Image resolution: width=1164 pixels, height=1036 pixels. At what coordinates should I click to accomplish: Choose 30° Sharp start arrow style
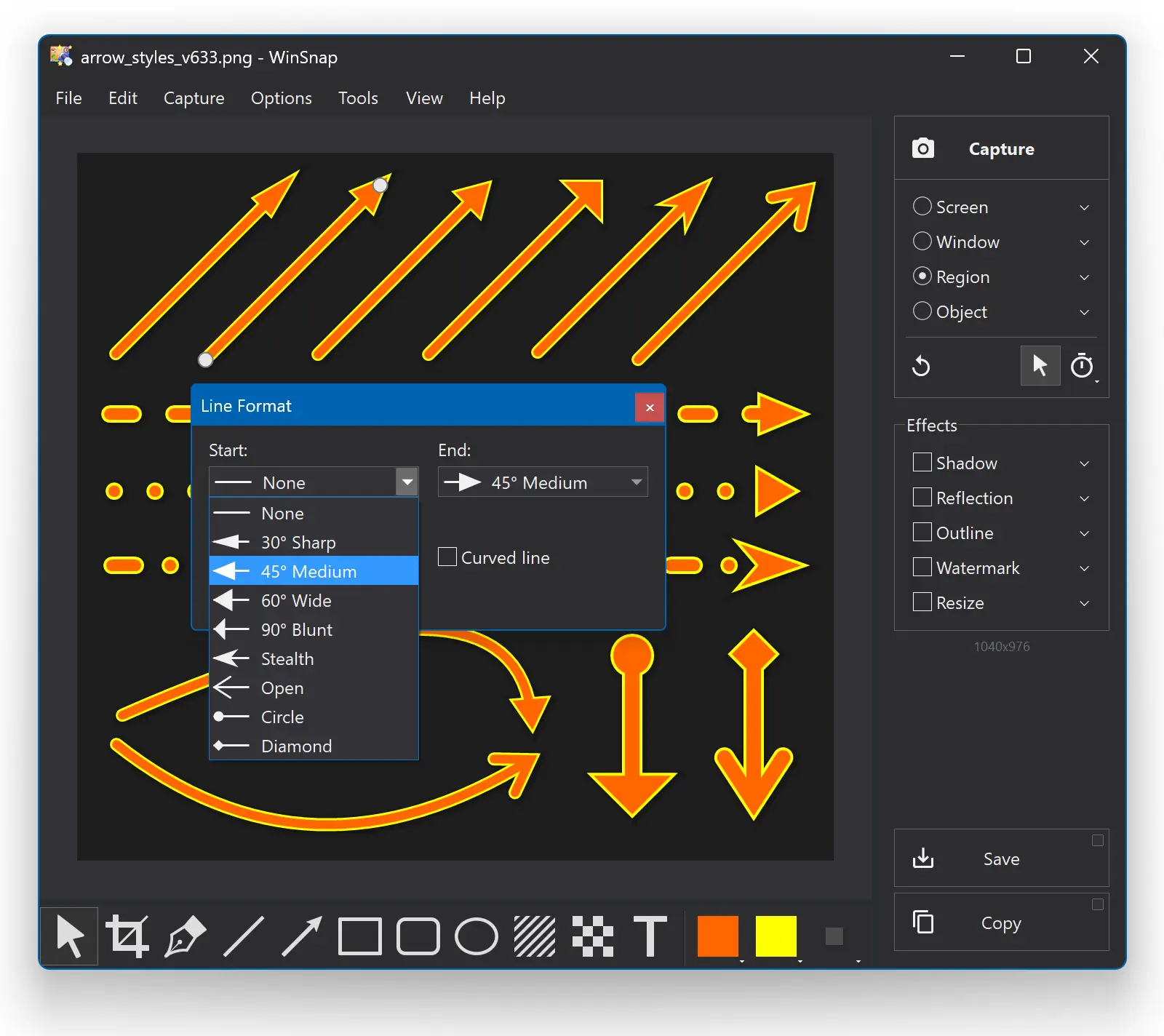[x=314, y=542]
